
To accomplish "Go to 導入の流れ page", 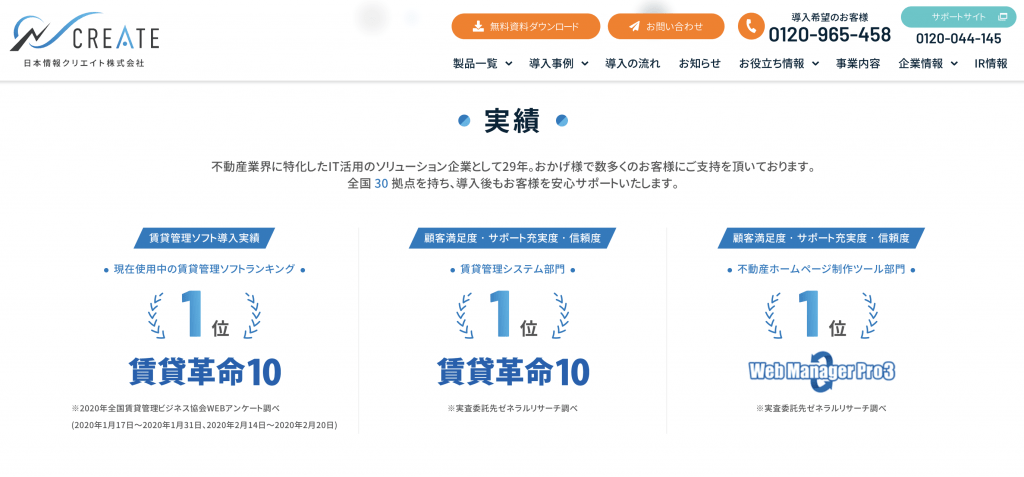I will [x=633, y=63].
